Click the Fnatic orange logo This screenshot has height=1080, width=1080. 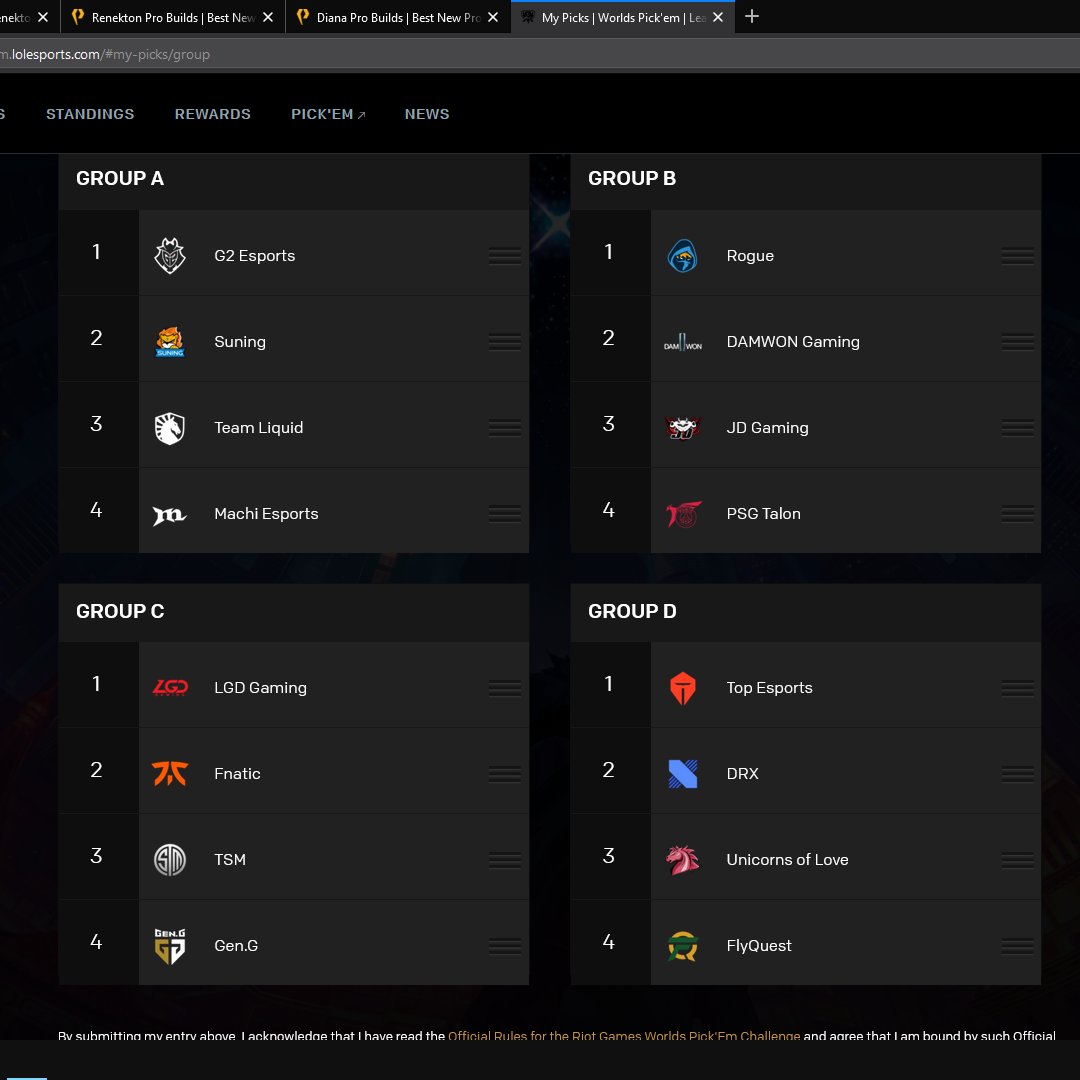pos(169,773)
